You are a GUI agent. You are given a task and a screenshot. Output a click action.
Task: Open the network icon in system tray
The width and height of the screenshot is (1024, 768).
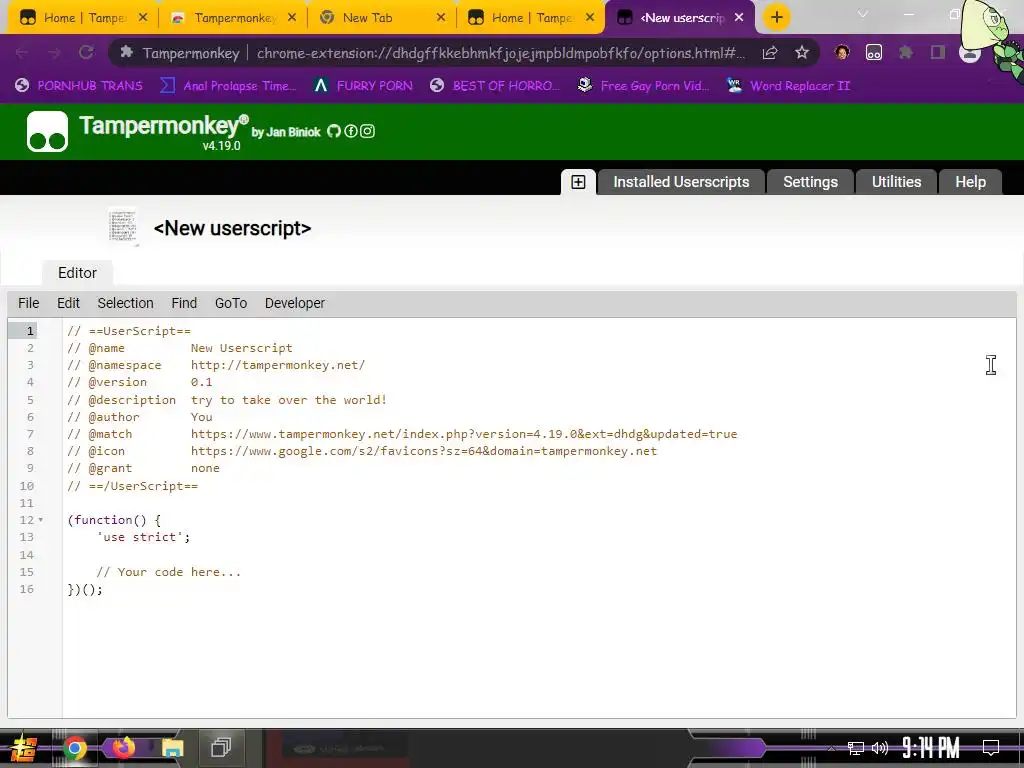click(855, 748)
